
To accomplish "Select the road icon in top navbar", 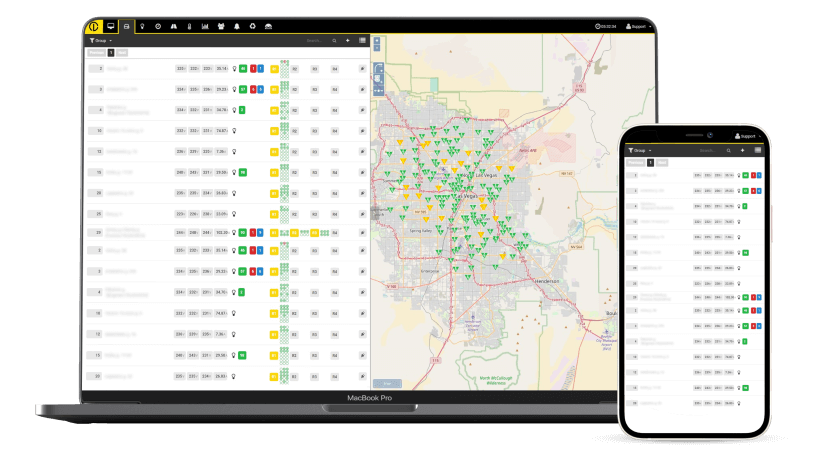I will point(173,26).
